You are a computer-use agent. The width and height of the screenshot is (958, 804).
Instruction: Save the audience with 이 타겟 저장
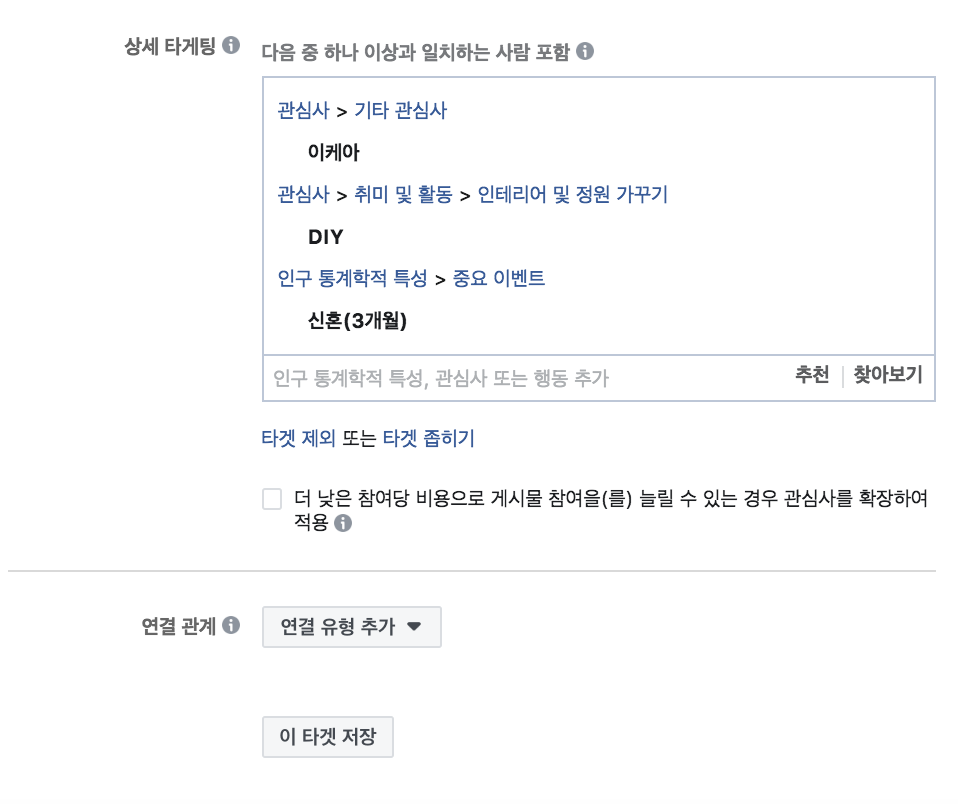pyautogui.click(x=326, y=736)
